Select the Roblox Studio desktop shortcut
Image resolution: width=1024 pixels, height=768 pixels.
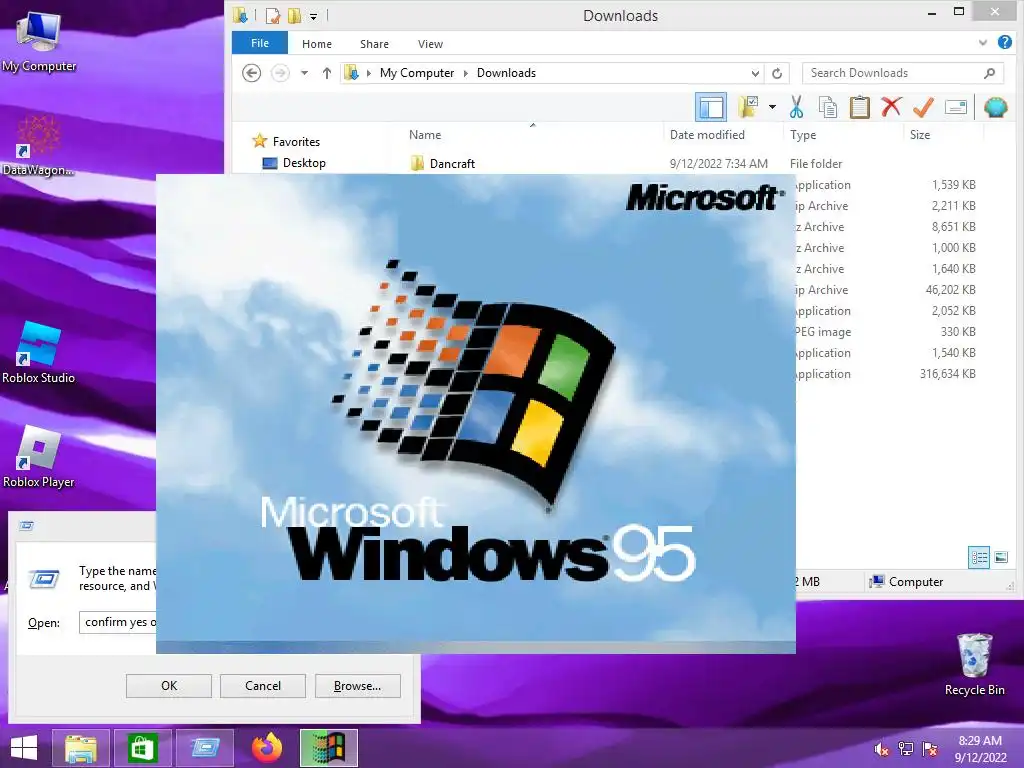(39, 353)
